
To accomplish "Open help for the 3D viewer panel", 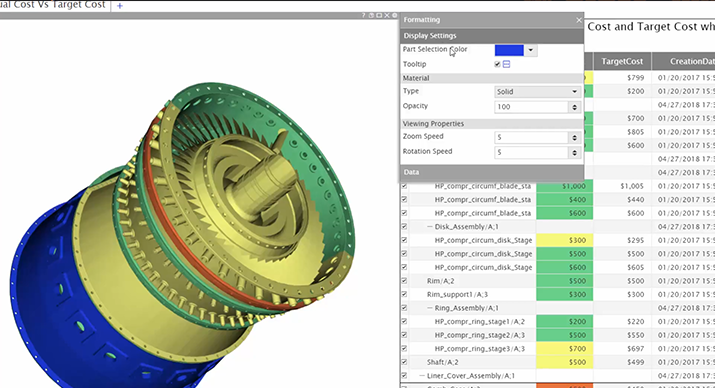I will point(363,16).
